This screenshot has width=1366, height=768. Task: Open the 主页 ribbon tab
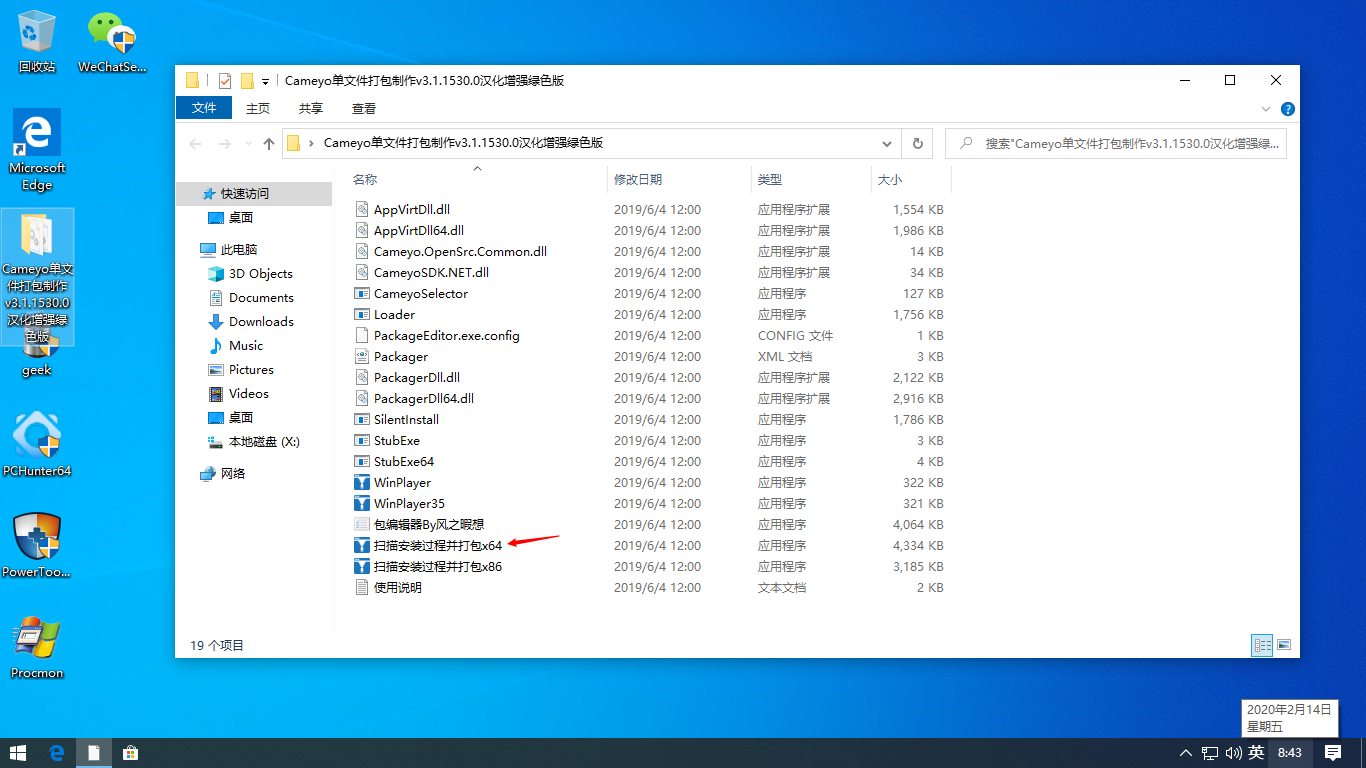coord(258,108)
